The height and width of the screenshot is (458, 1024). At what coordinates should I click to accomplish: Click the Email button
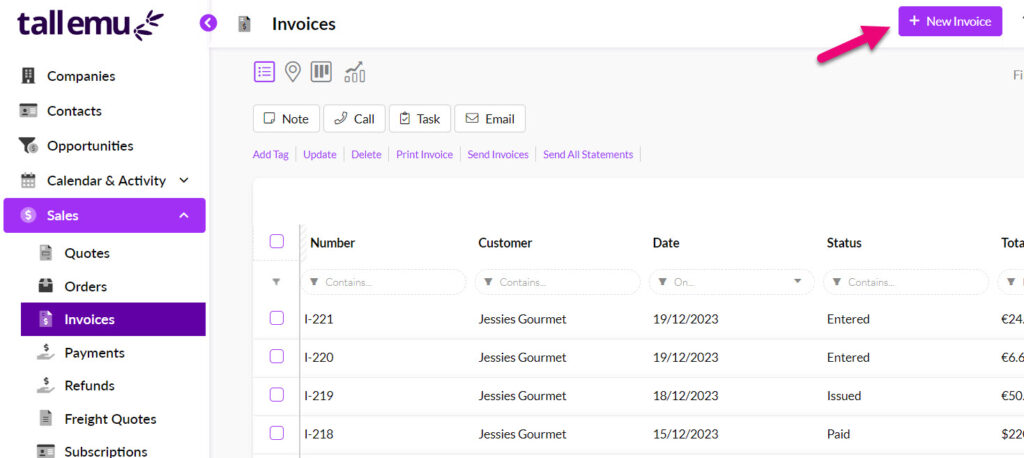coord(490,118)
